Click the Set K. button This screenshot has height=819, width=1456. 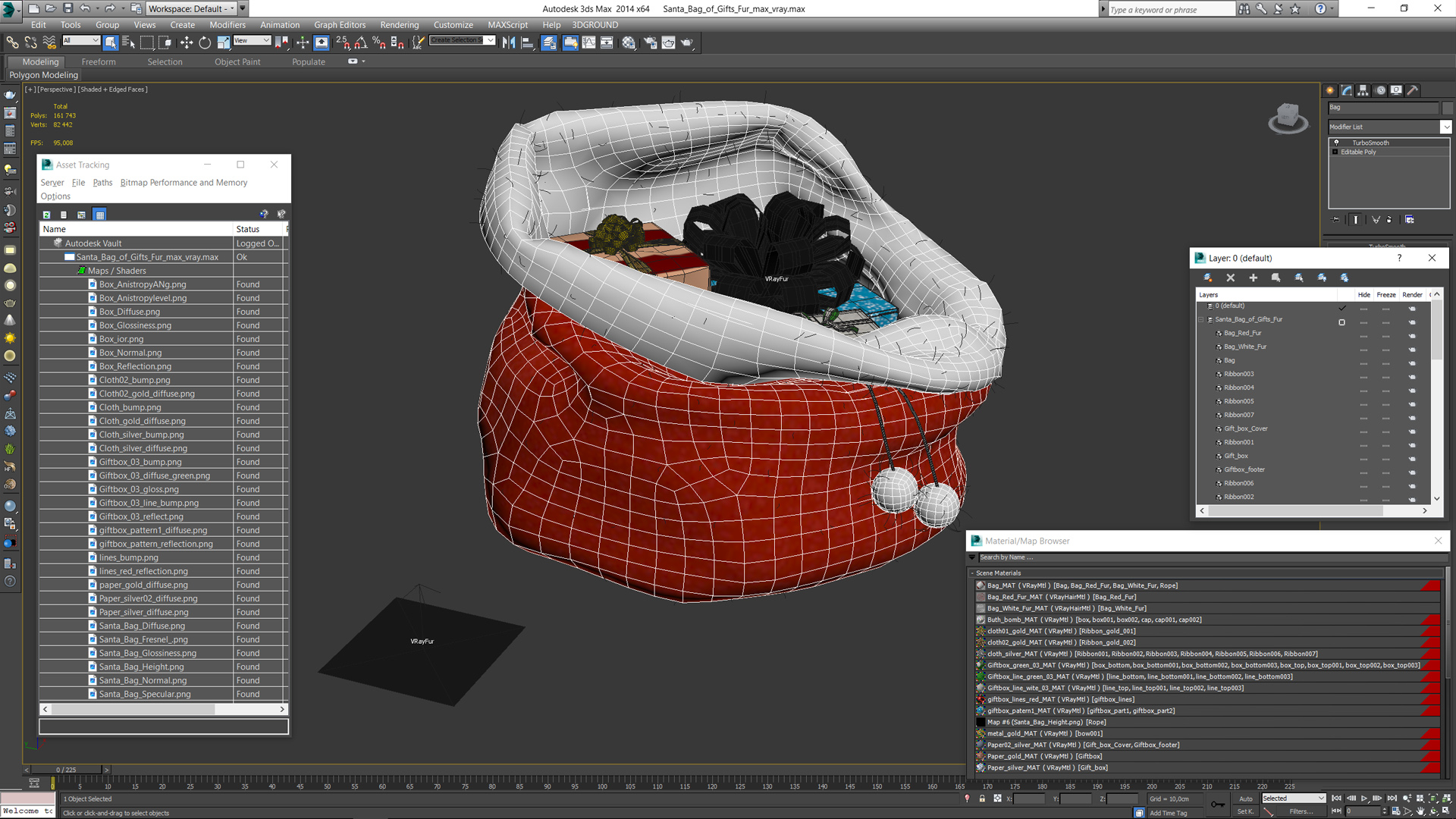[x=1246, y=811]
